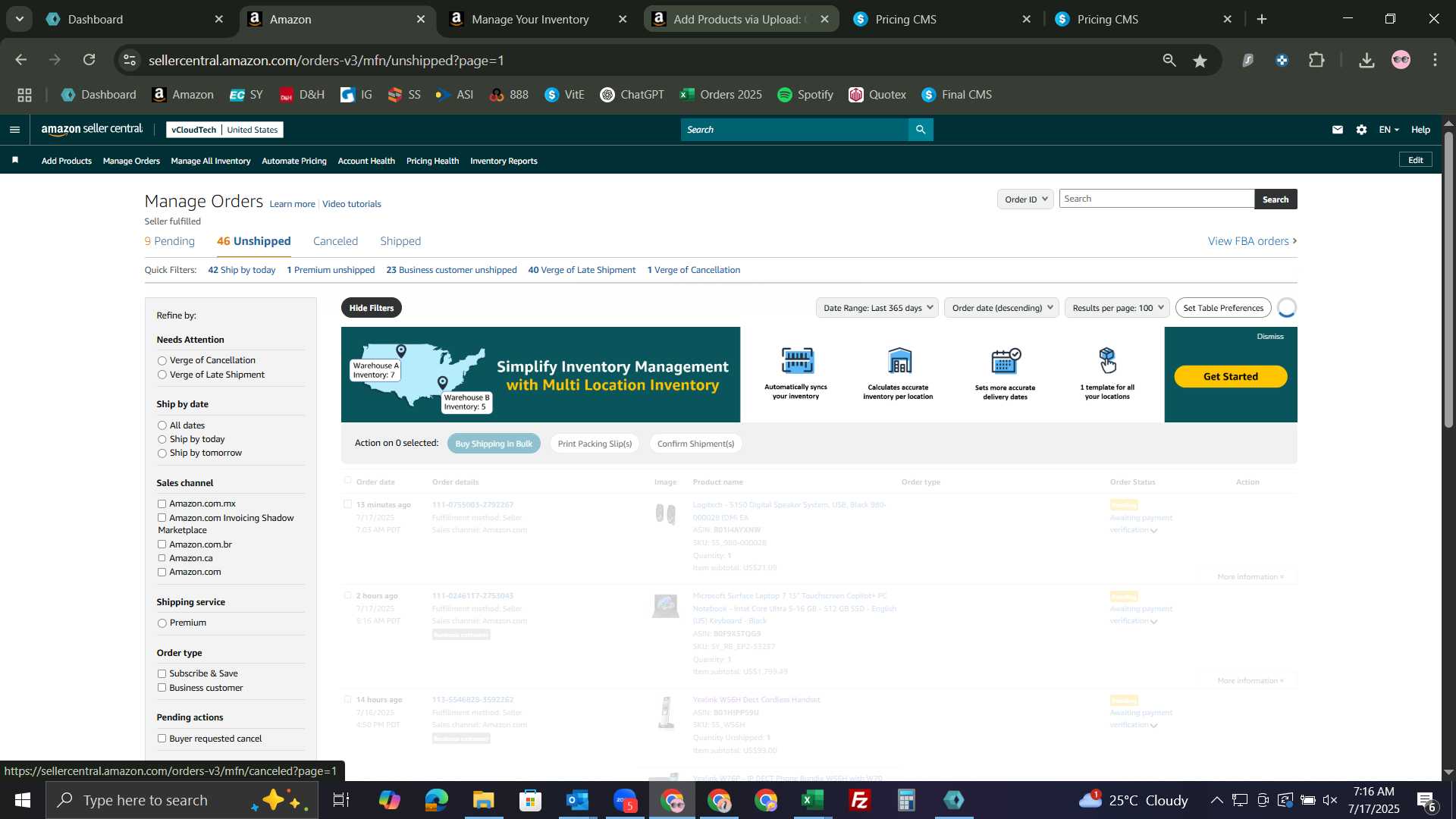Screen dimensions: 1456x819
Task: Check the Business customer order type
Action: (x=162, y=689)
